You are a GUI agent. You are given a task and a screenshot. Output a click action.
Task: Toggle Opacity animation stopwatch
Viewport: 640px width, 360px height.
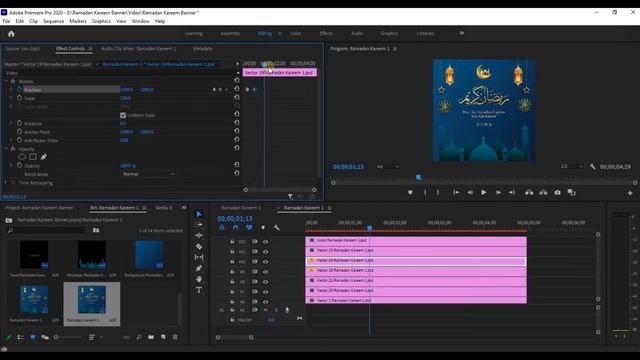pos(20,166)
